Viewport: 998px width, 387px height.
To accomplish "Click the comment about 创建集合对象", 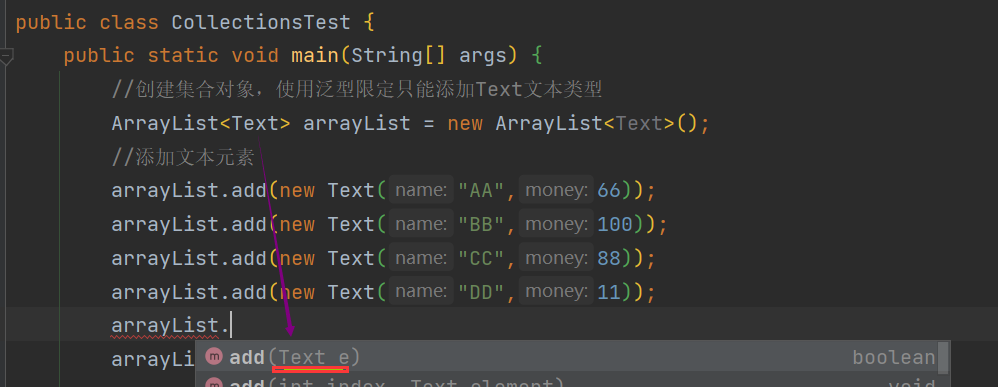I will (x=356, y=90).
